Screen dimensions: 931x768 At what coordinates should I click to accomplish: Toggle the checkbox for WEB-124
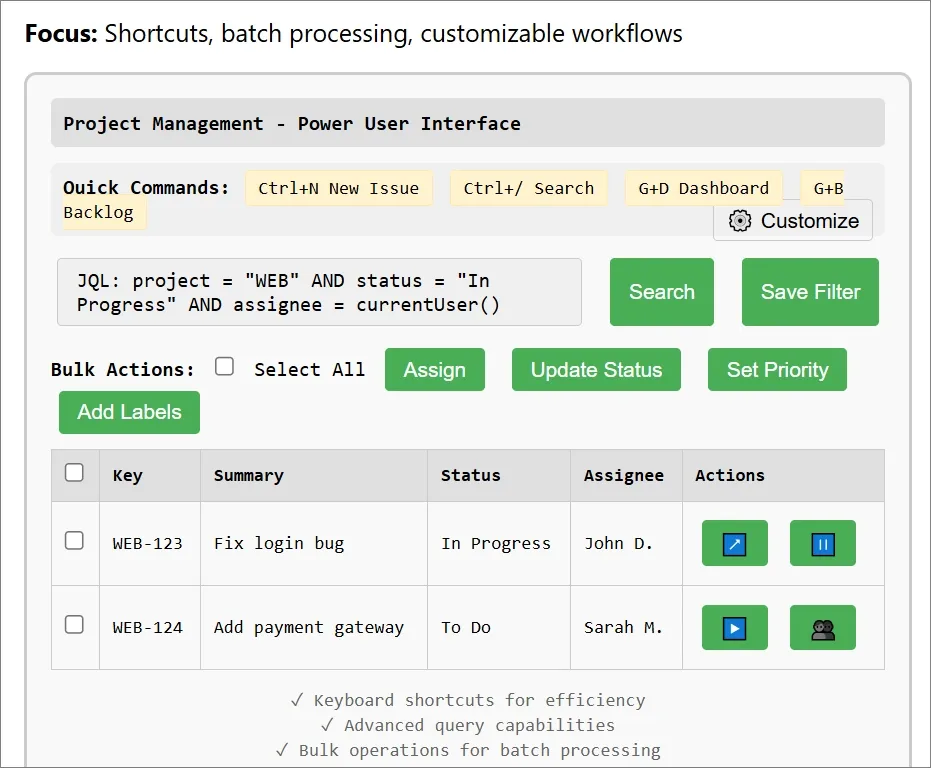tap(74, 625)
